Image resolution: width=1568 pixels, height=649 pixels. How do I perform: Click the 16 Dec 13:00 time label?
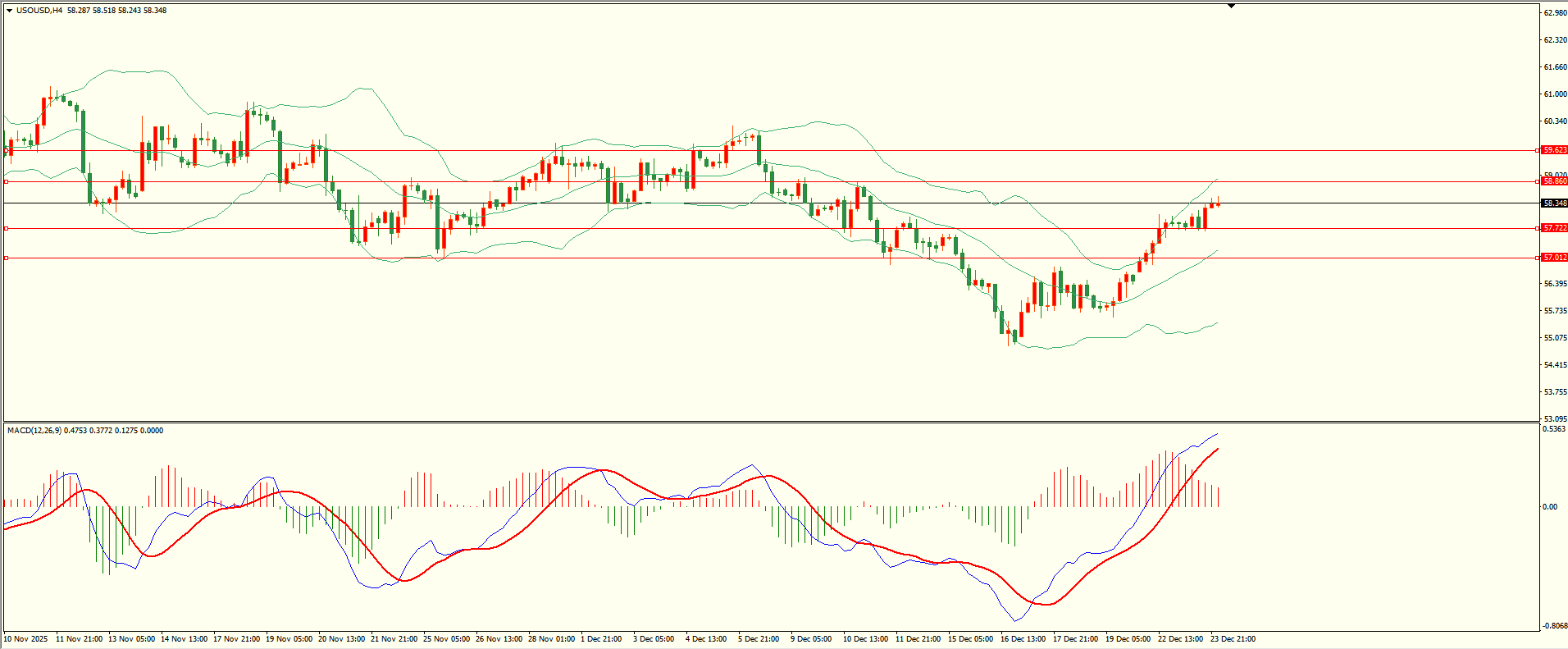tap(1023, 638)
